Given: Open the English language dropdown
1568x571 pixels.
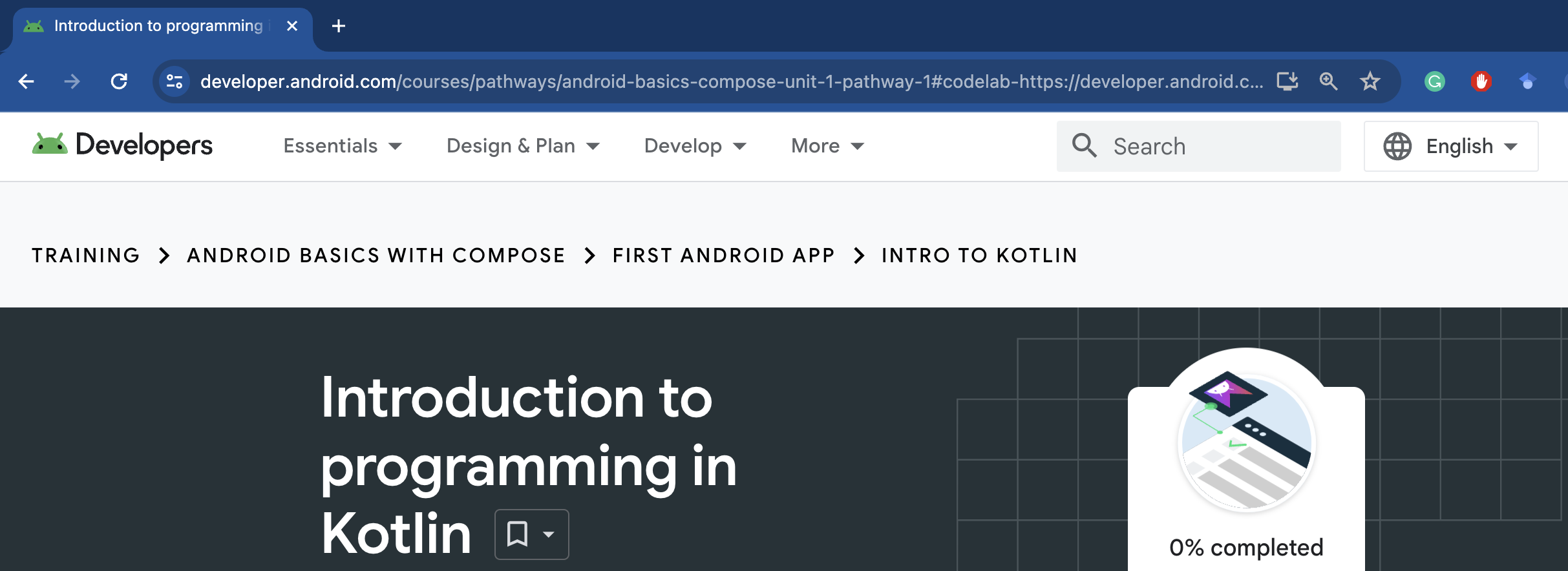Looking at the screenshot, I should point(1451,146).
